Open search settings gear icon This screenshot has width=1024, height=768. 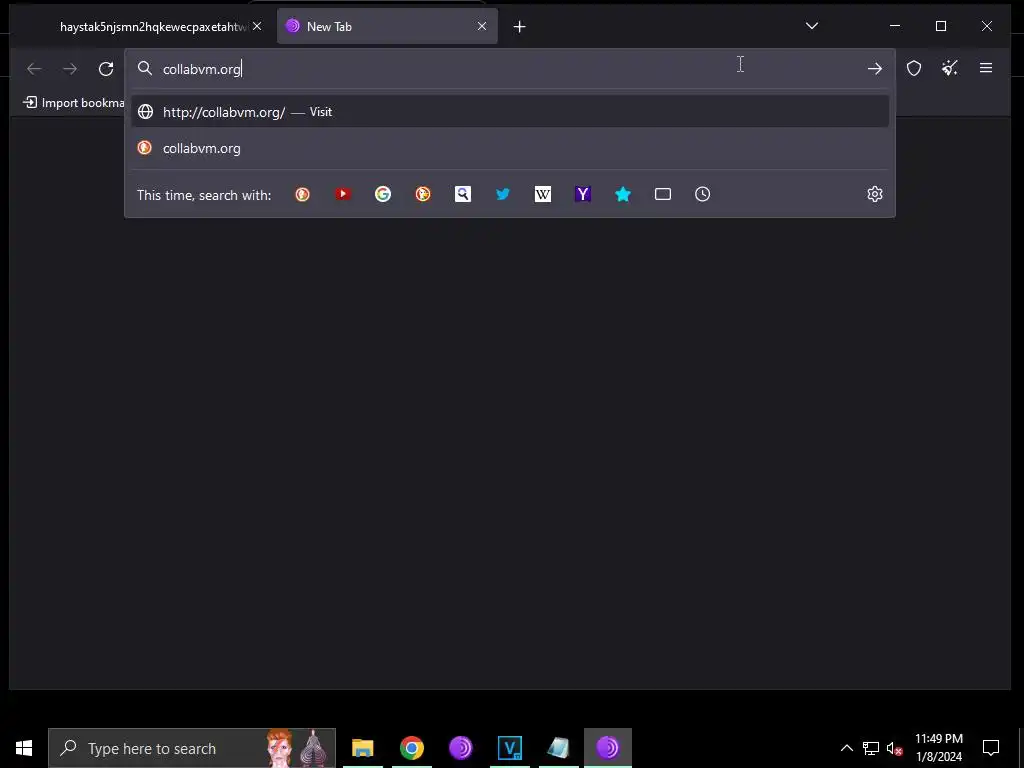(x=874, y=194)
